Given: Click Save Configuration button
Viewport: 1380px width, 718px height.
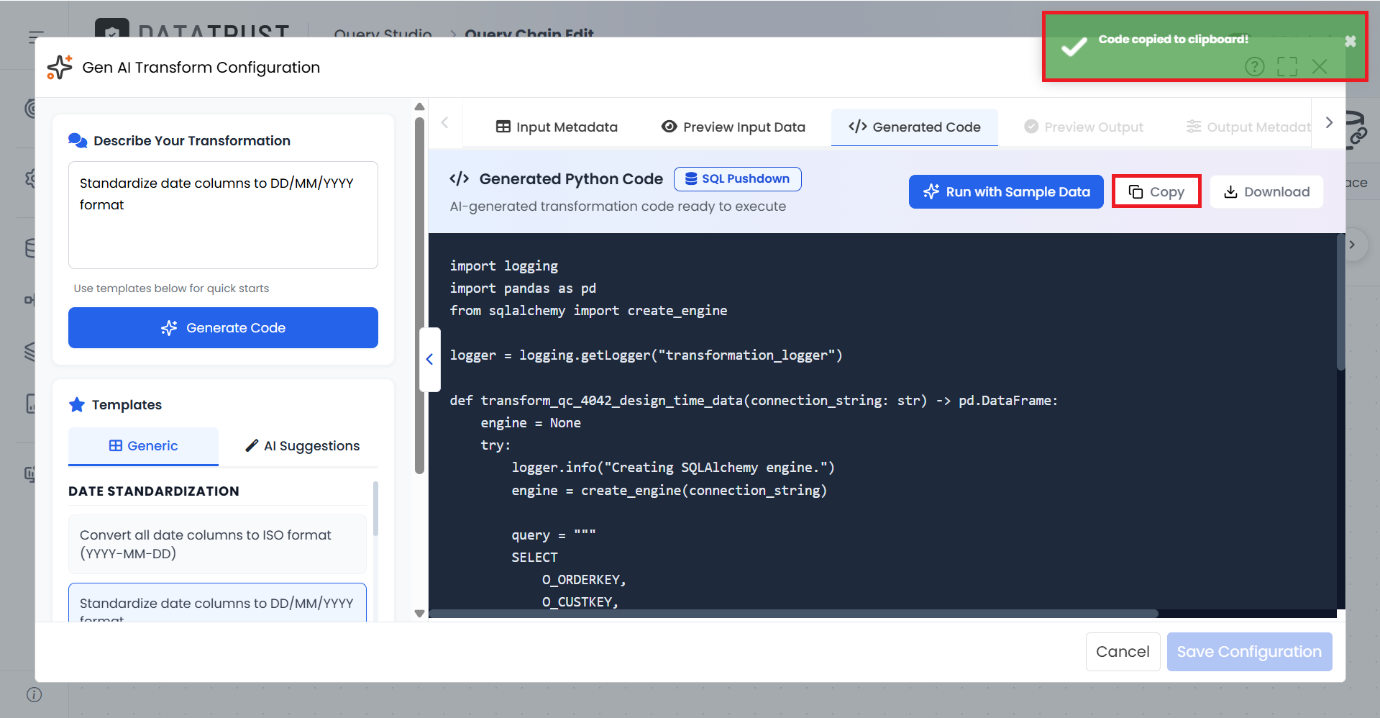Looking at the screenshot, I should [x=1249, y=652].
